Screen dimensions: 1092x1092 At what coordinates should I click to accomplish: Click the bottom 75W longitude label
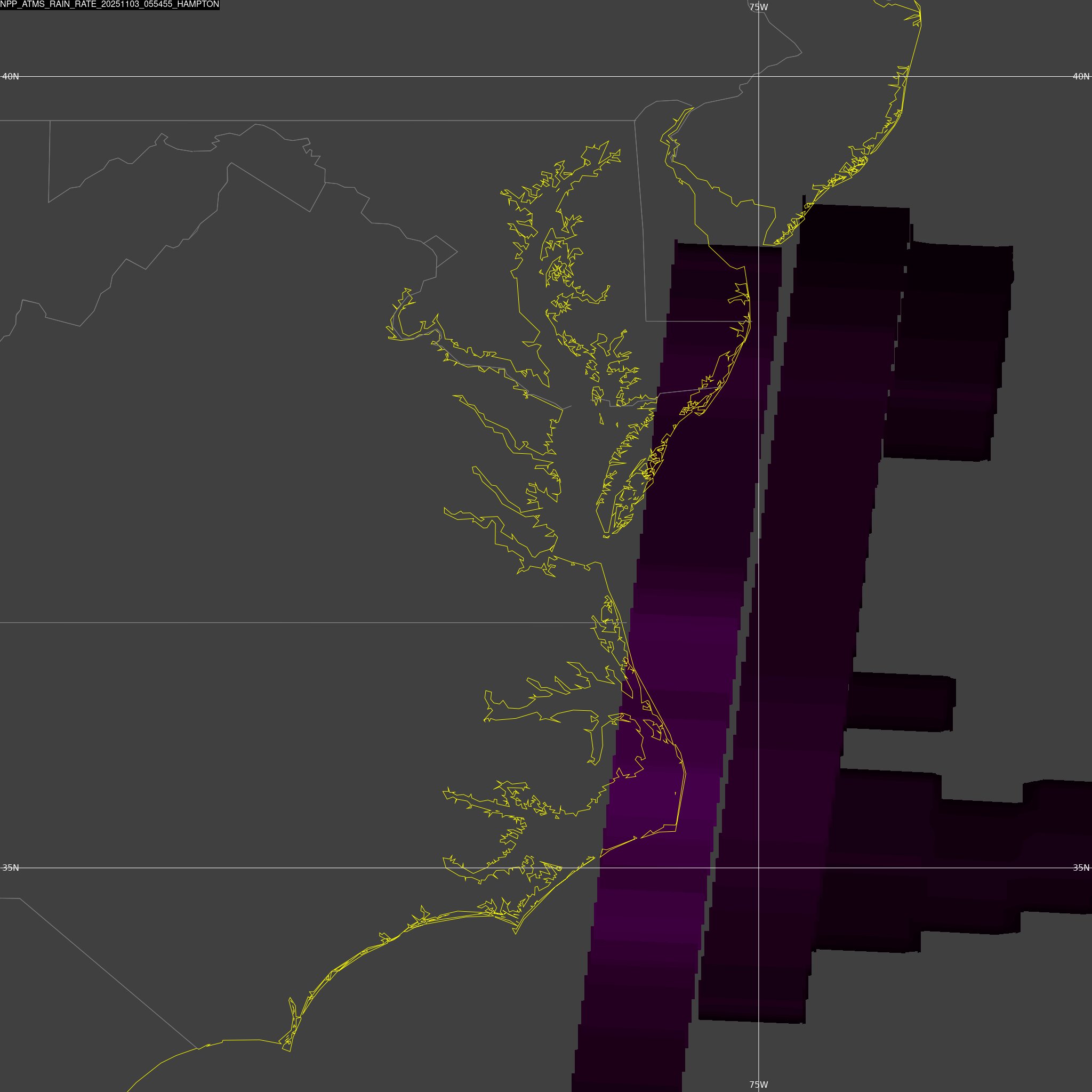(759, 1085)
